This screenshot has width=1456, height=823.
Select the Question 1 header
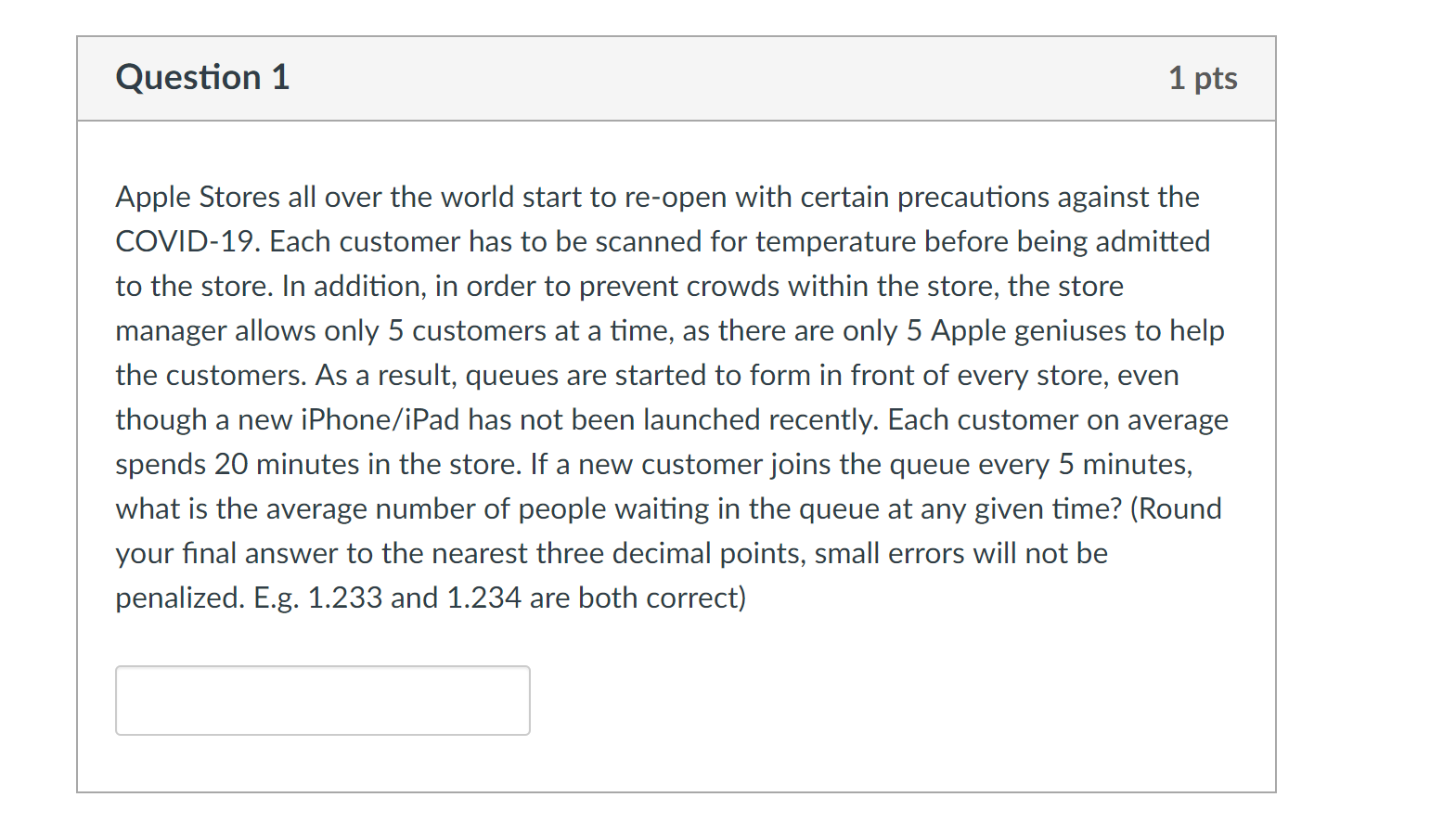[200, 78]
